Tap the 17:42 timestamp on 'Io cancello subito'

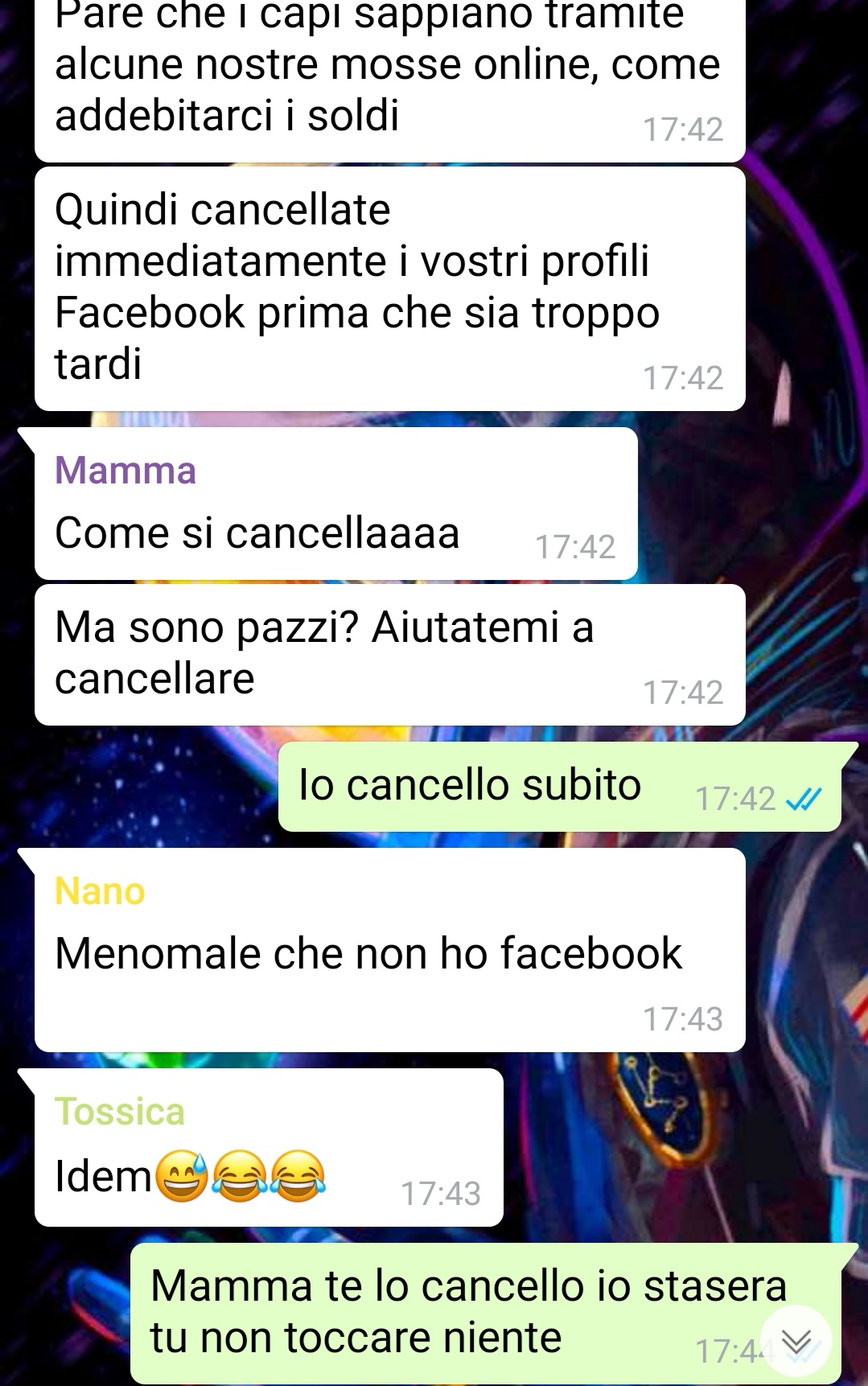735,799
